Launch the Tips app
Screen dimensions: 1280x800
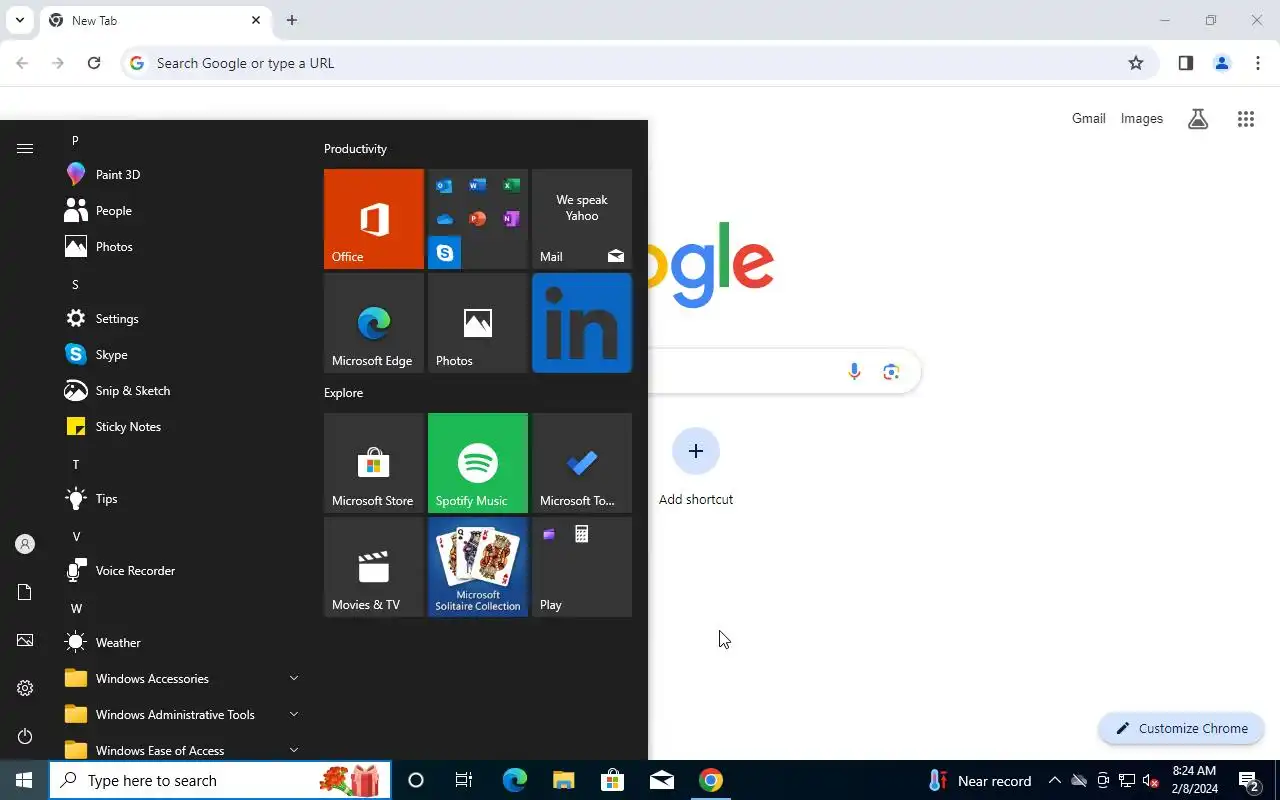point(180,499)
